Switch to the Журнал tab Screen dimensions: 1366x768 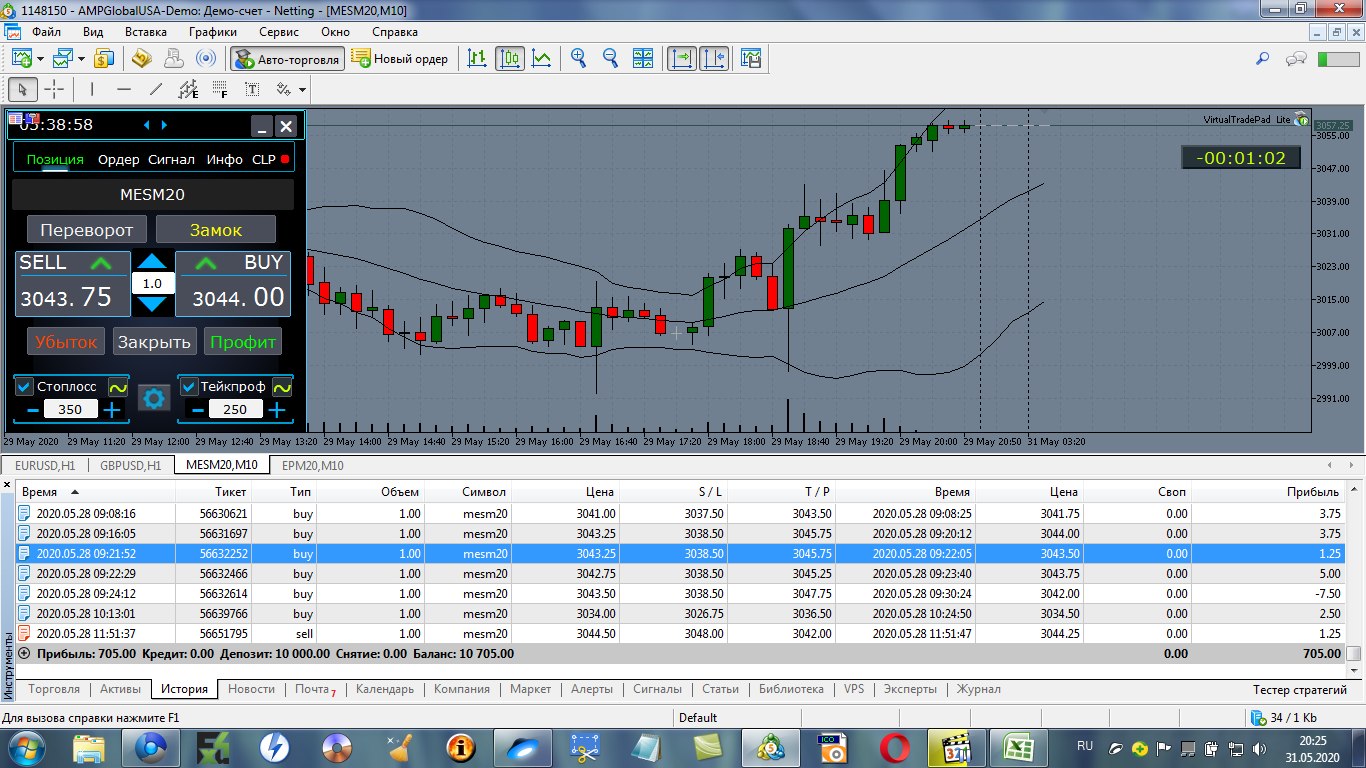tap(978, 689)
